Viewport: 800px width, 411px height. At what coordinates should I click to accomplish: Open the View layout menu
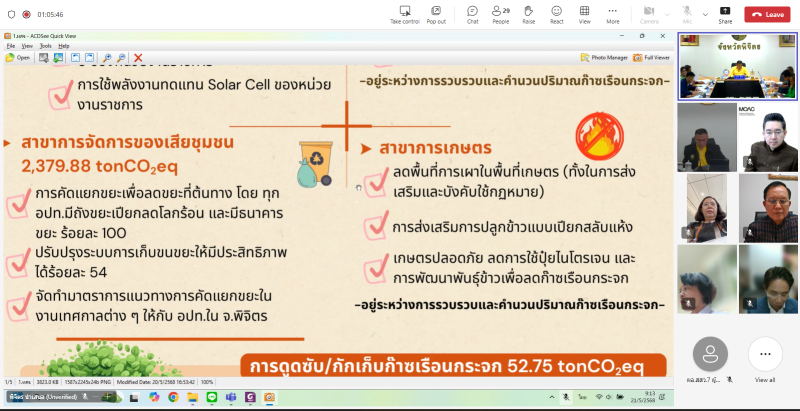click(584, 13)
